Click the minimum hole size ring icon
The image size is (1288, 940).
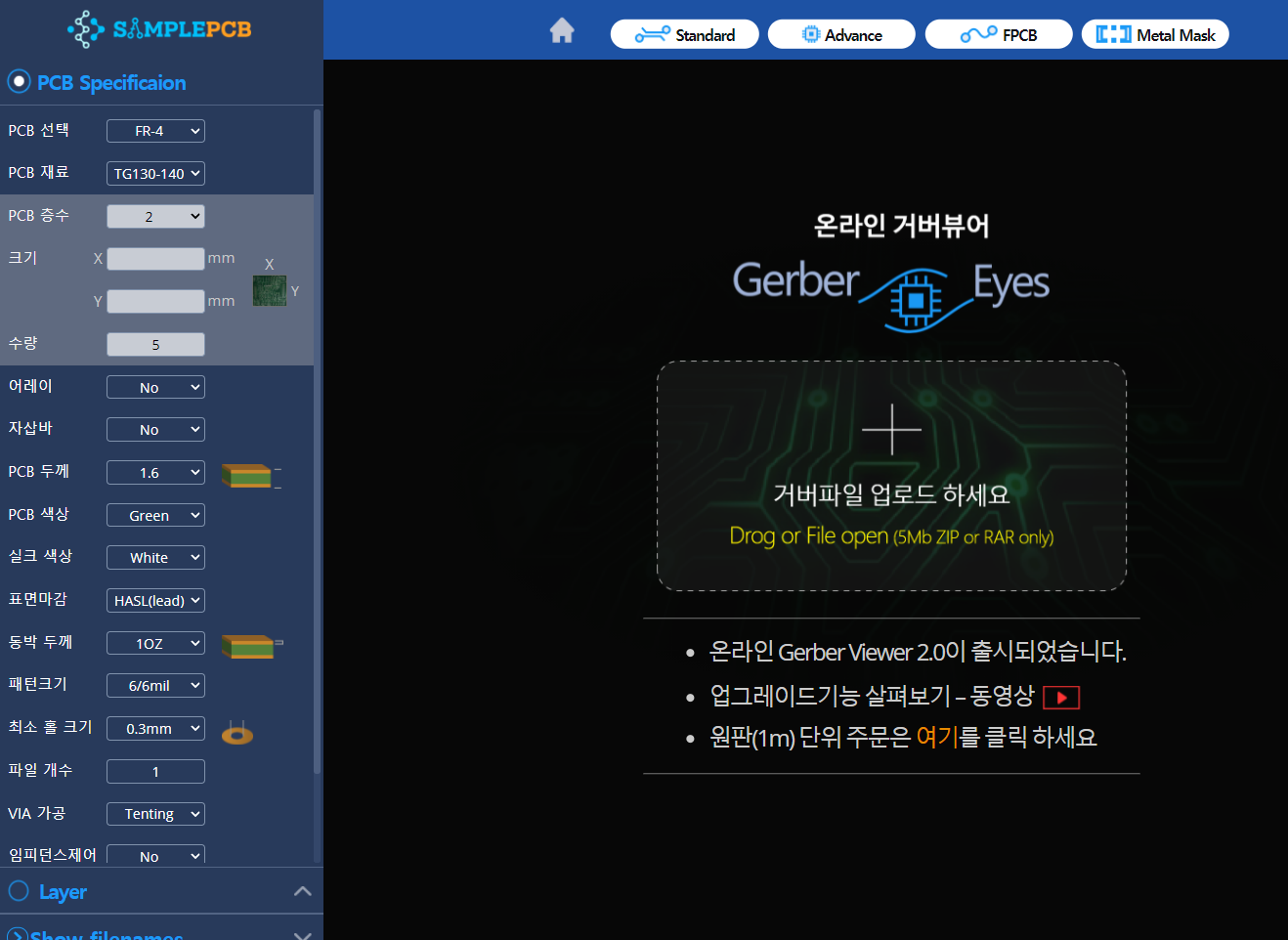pyautogui.click(x=237, y=733)
